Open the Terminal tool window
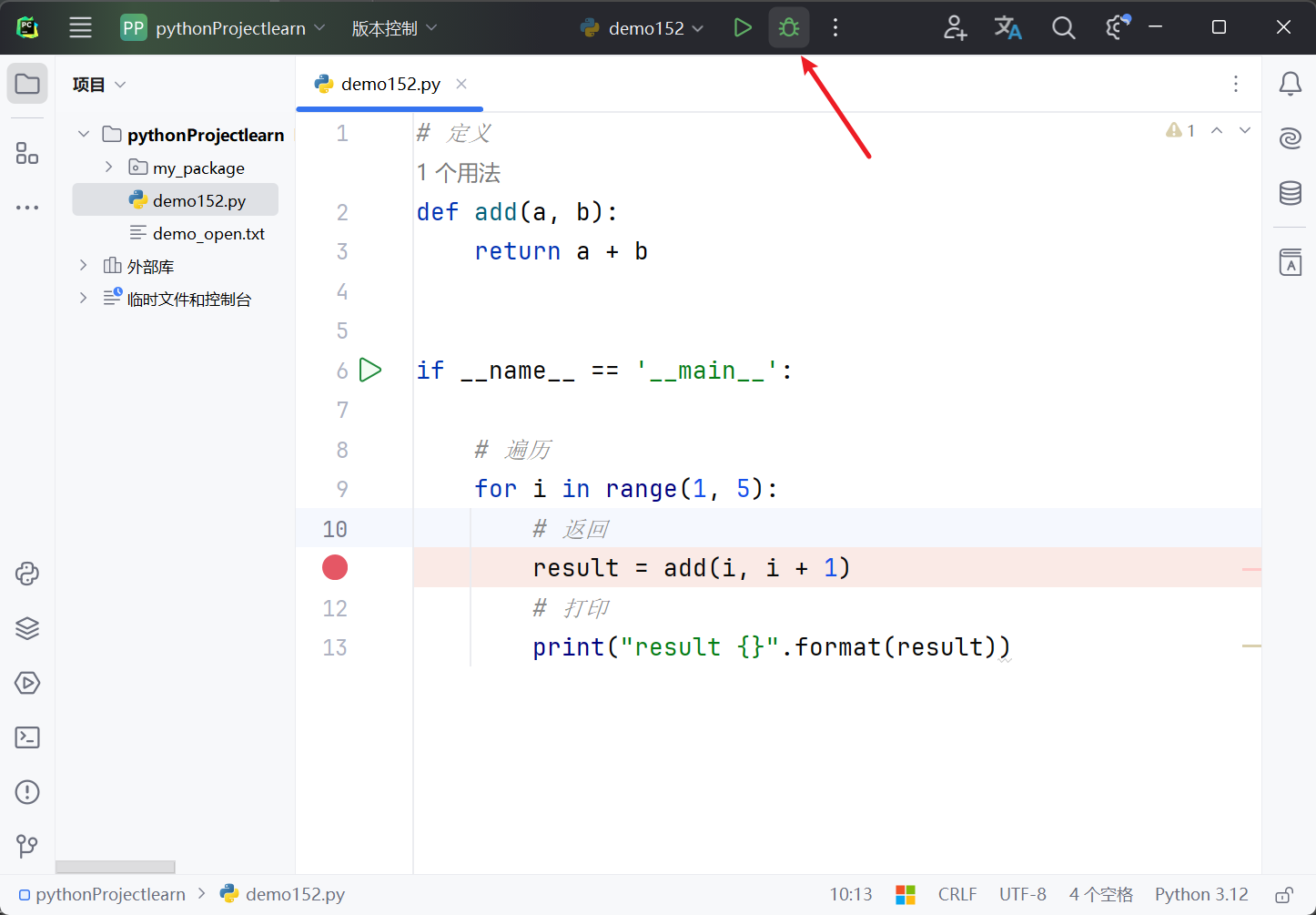 27,737
